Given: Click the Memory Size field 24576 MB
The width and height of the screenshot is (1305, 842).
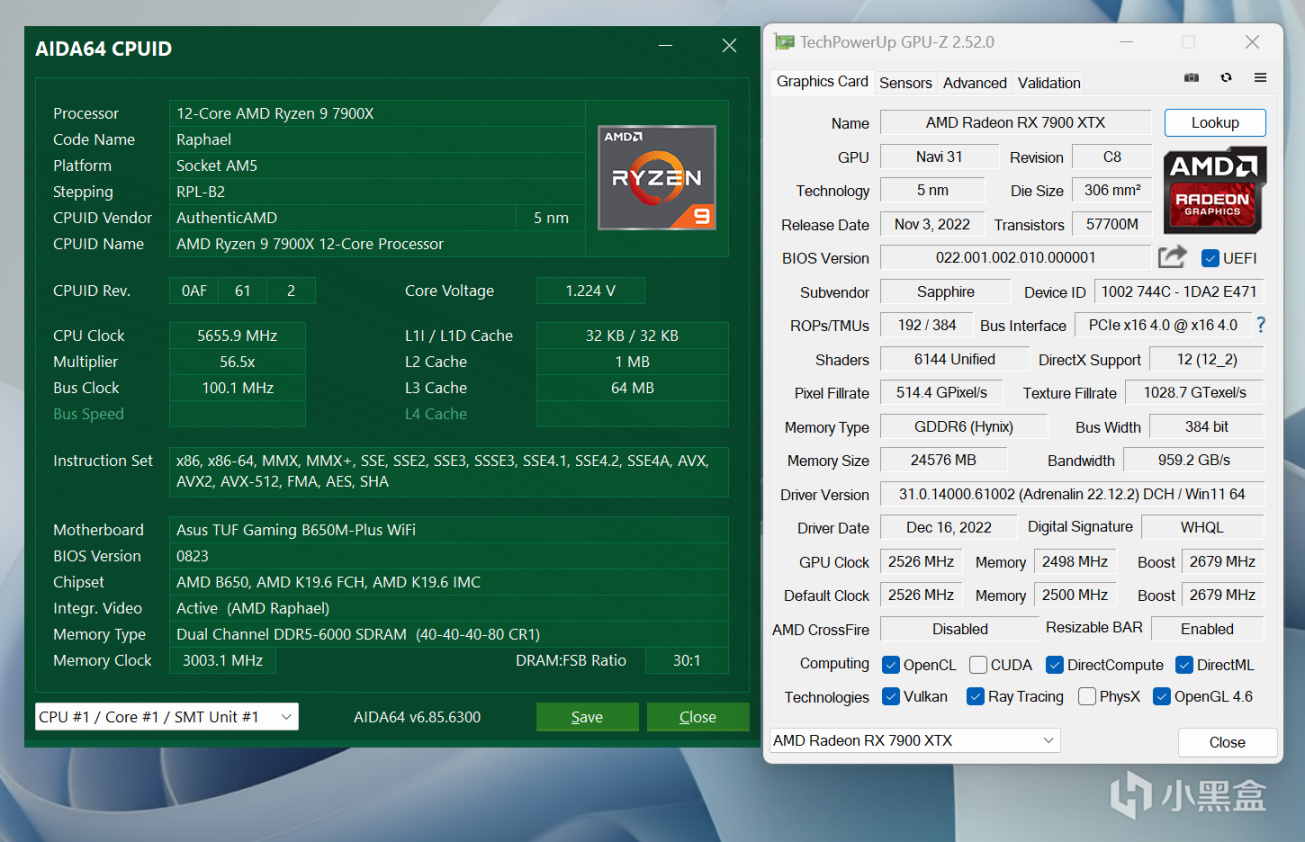Looking at the screenshot, I should coord(943,460).
